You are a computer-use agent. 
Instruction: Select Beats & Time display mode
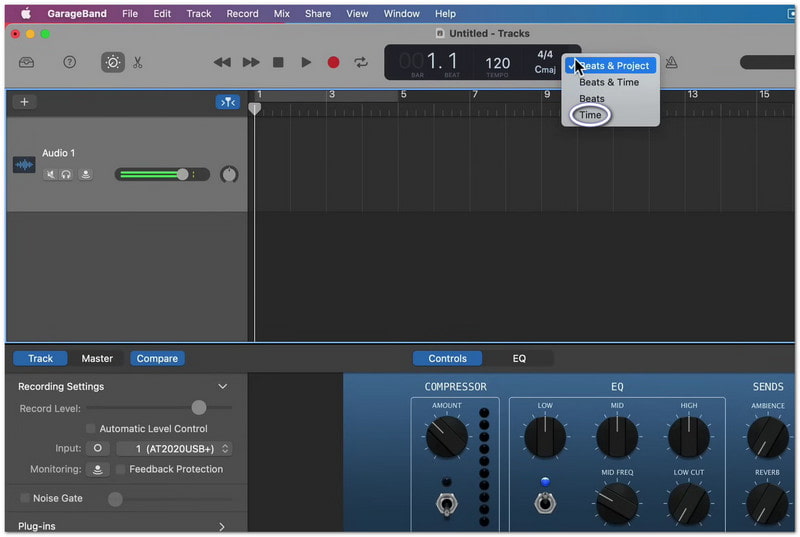609,82
